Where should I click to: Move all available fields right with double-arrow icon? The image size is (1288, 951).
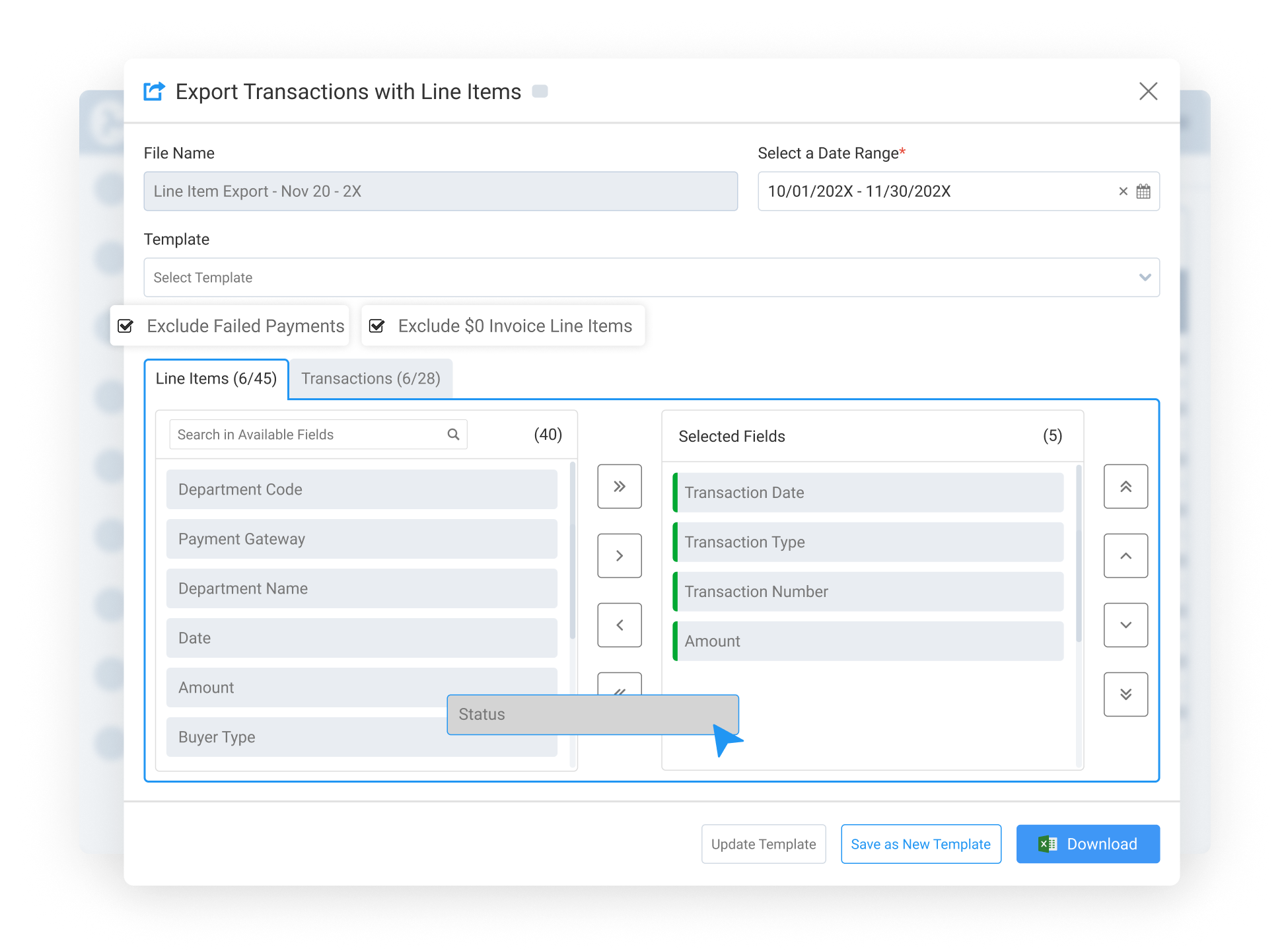[619, 487]
